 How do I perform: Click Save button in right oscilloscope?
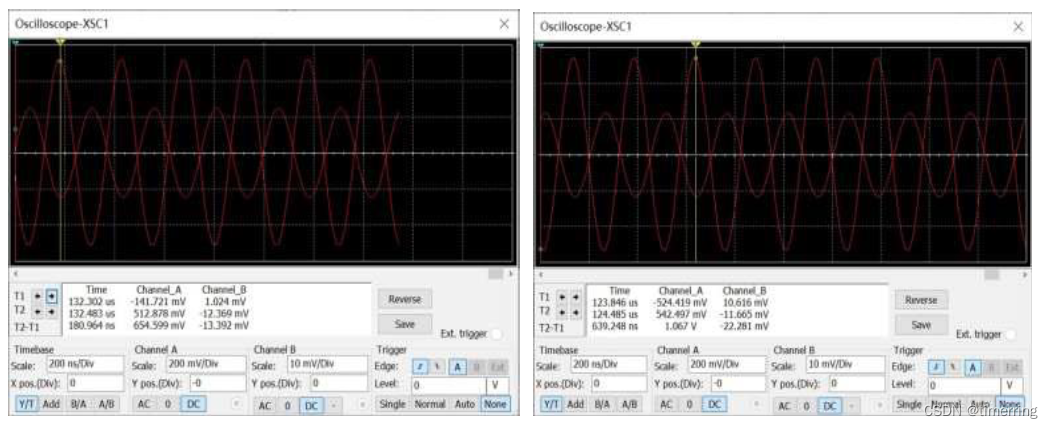point(920,325)
